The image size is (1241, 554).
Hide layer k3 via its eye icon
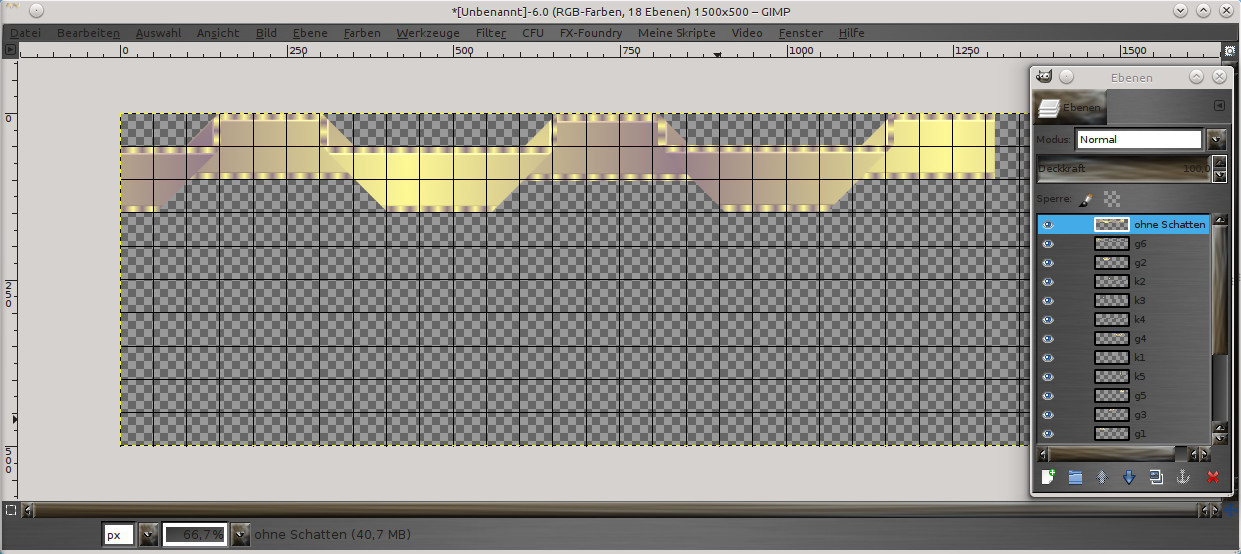[x=1048, y=301]
